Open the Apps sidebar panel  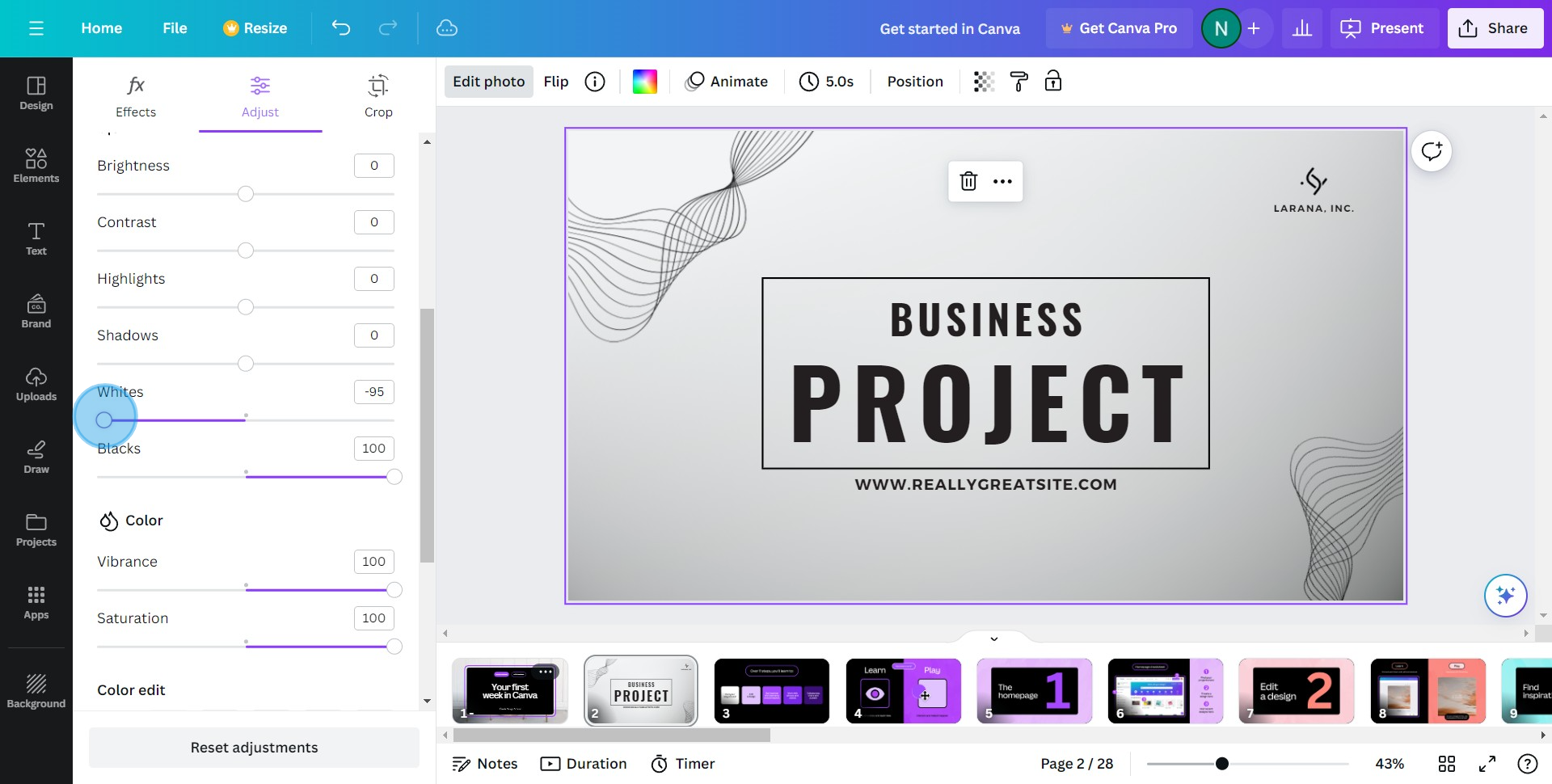[36, 602]
